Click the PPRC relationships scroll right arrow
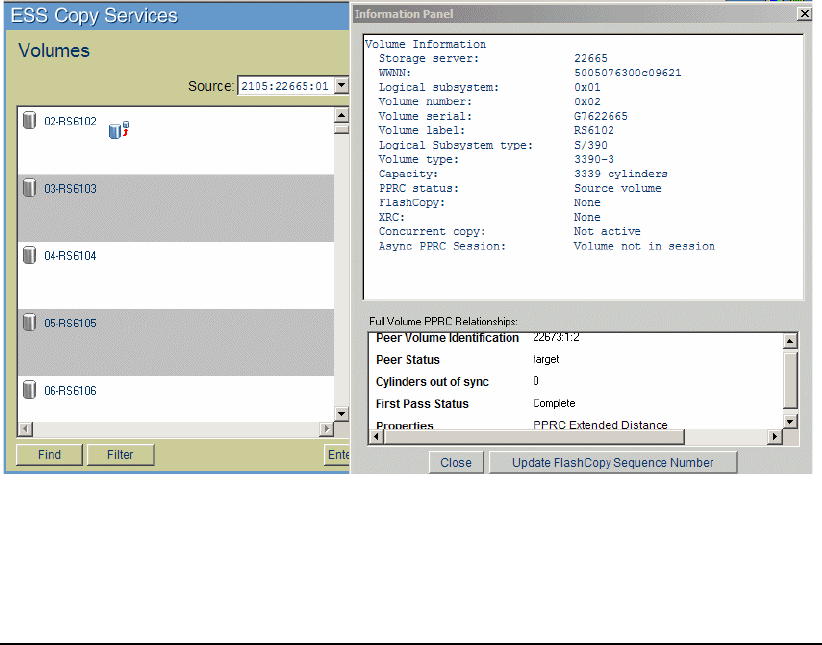The width and height of the screenshot is (822, 645). coord(775,436)
